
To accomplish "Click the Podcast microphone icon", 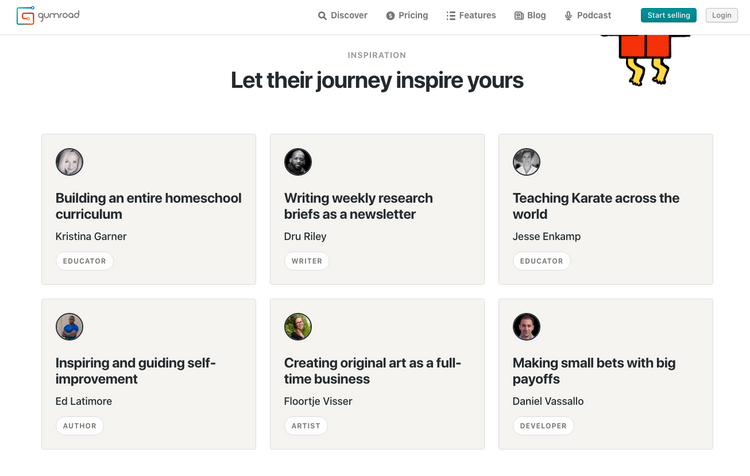I will (x=568, y=16).
